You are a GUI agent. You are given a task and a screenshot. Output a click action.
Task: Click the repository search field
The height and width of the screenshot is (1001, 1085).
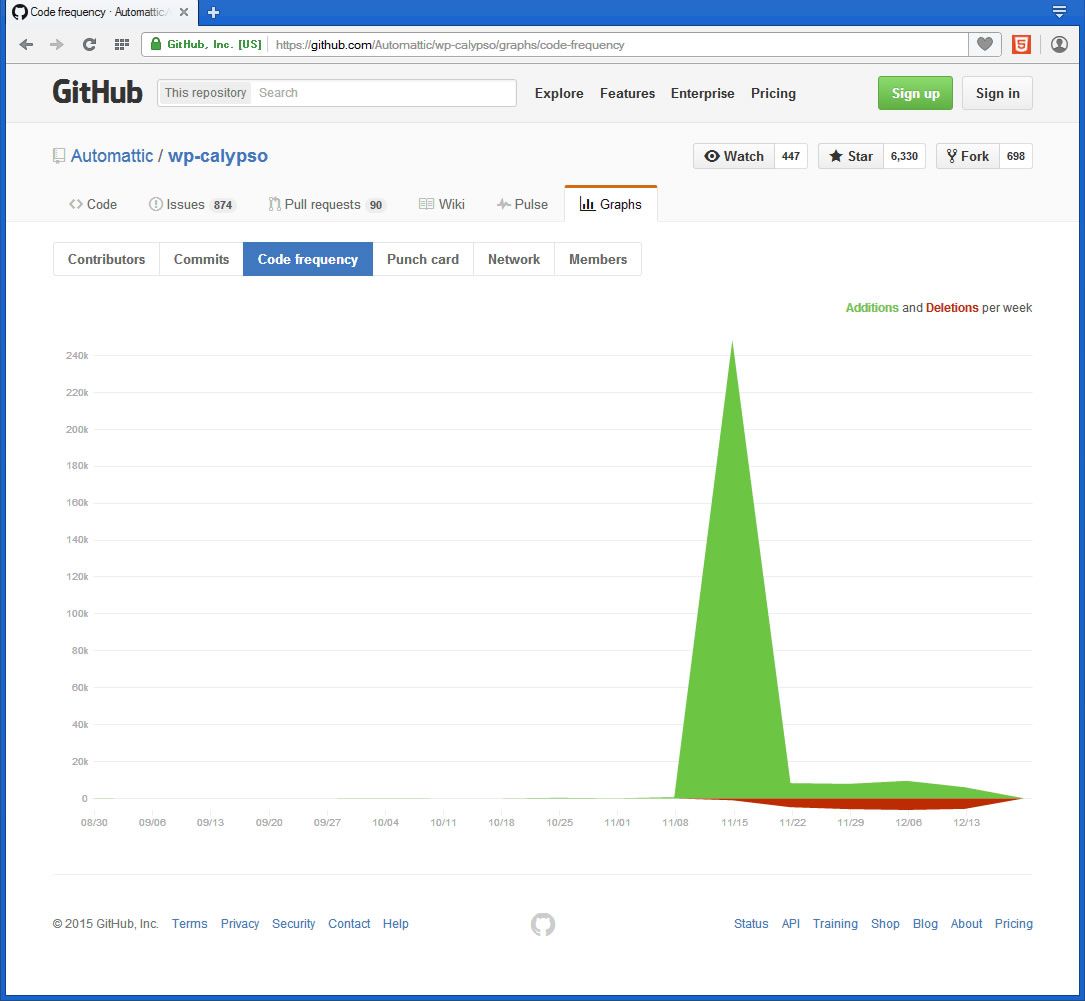point(384,93)
